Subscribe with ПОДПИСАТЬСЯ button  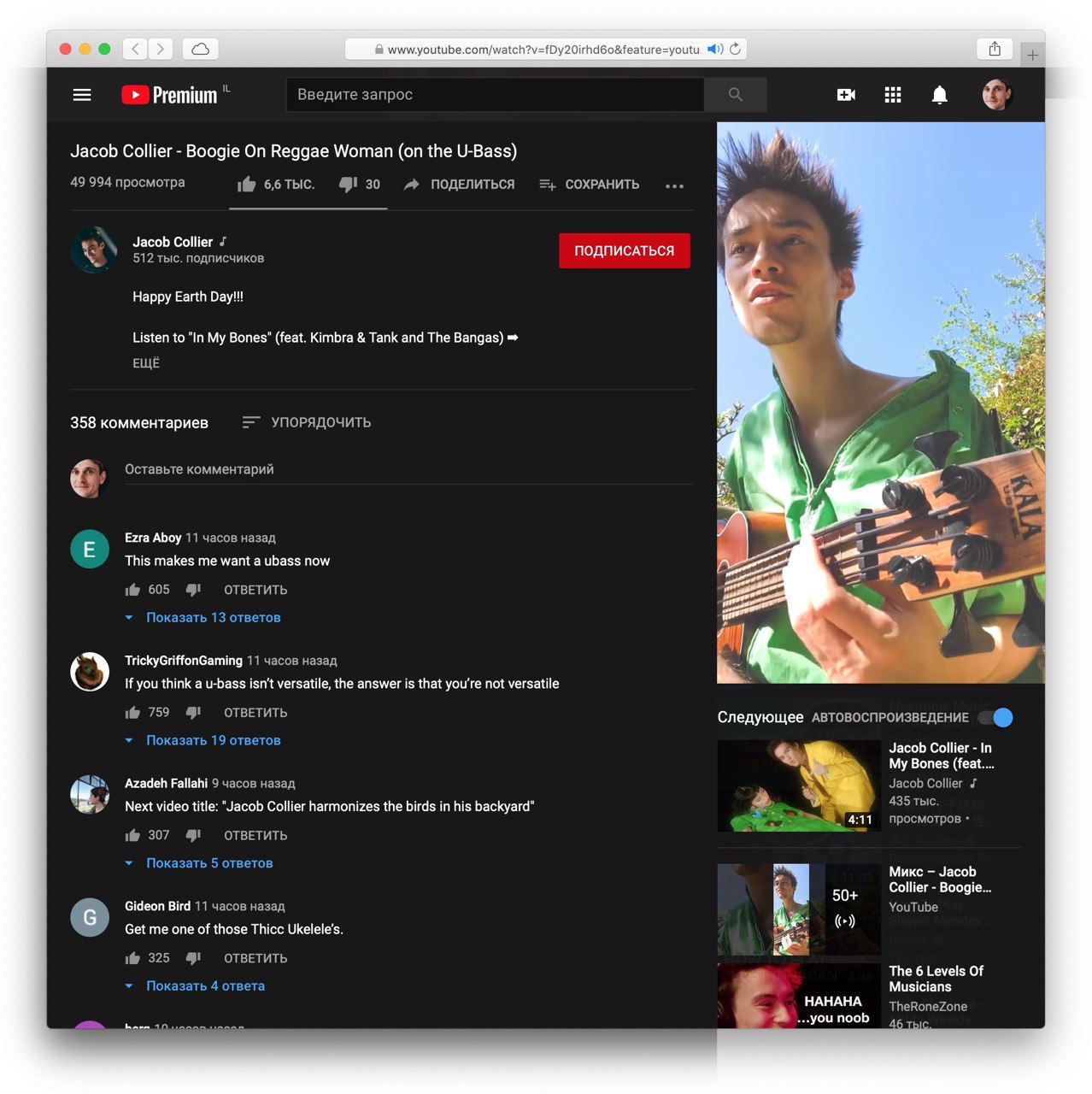[x=625, y=250]
